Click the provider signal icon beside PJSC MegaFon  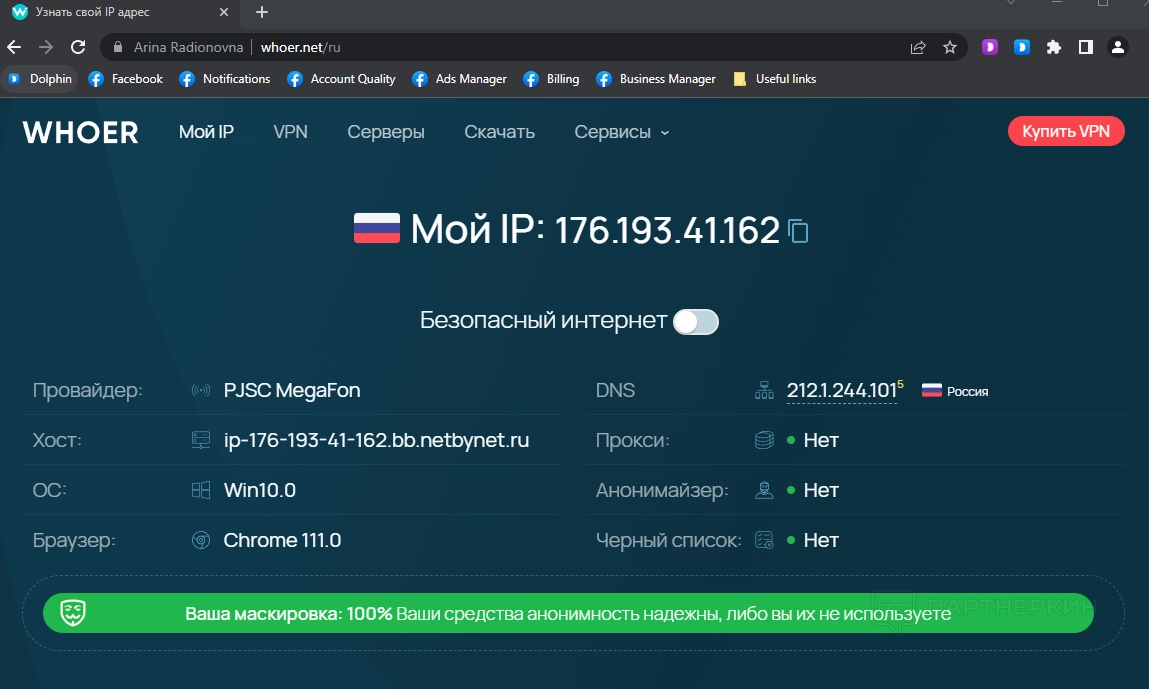click(x=201, y=390)
